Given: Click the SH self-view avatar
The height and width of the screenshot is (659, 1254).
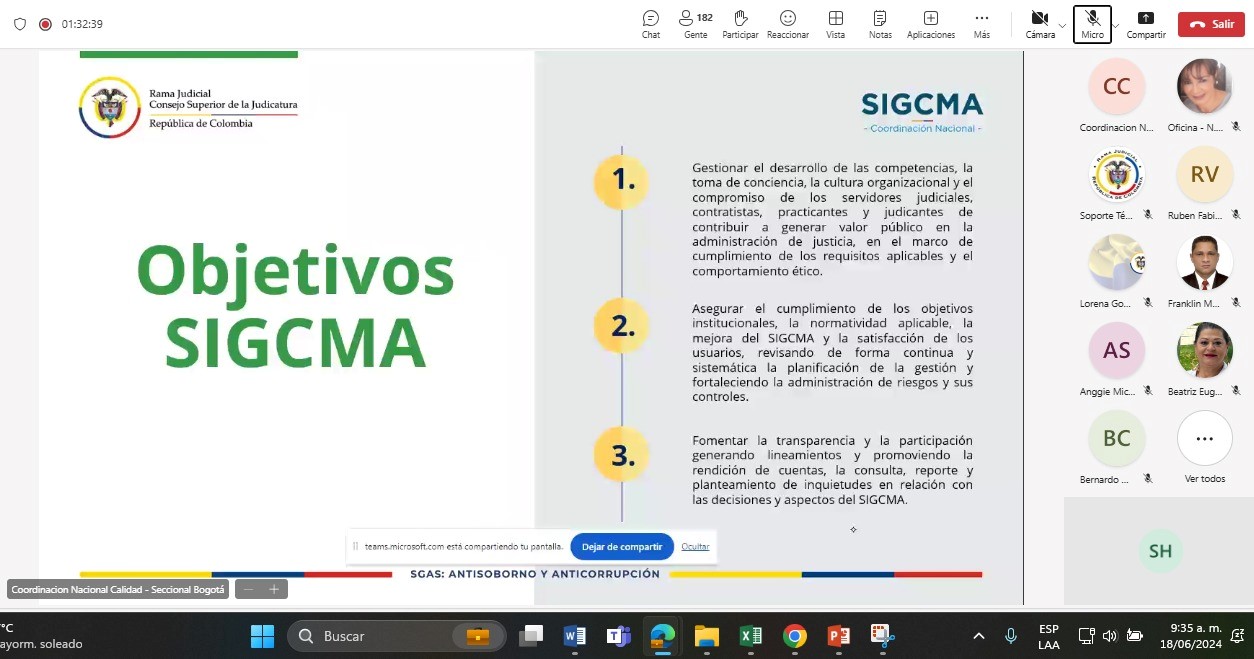Looking at the screenshot, I should click(x=1160, y=551).
